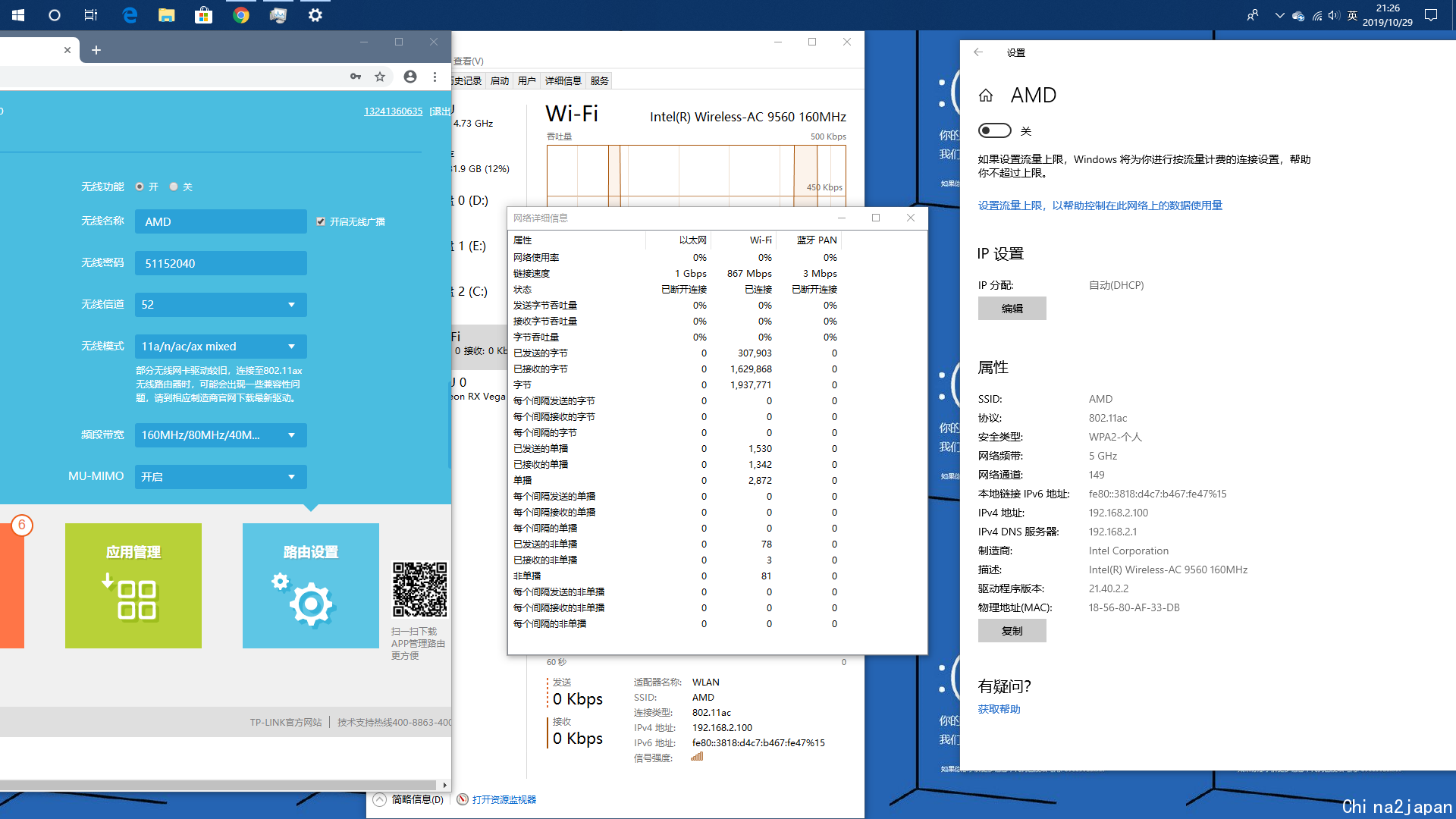Click the 属性 column header
The width and height of the screenshot is (1456, 819).
tap(578, 240)
